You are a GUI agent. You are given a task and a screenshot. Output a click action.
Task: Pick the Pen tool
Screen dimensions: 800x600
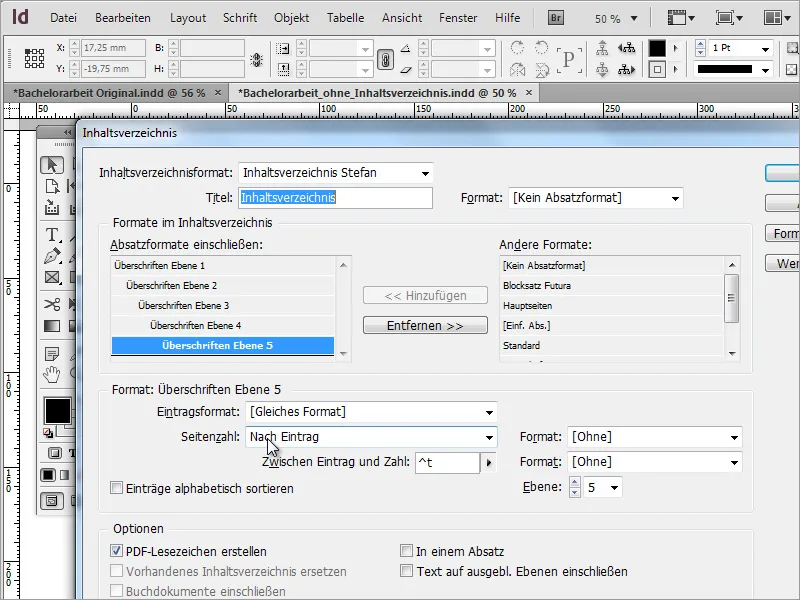(x=53, y=256)
